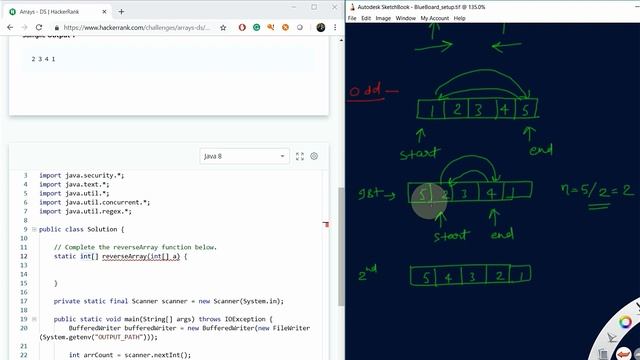
Task: Click line "import java.util.concurrent.*;"
Action: point(95,202)
